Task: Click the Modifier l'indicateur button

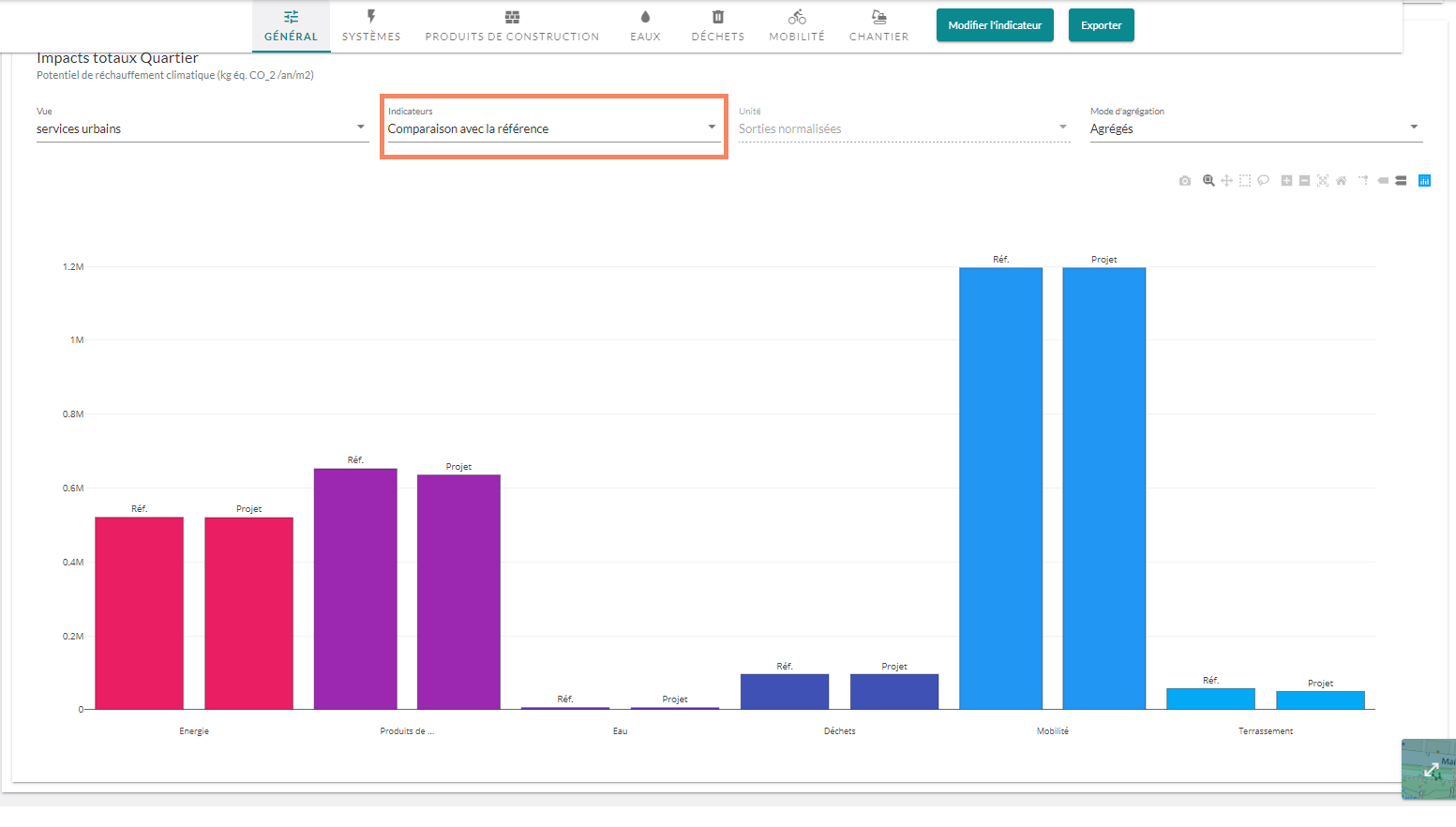Action: 995,25
